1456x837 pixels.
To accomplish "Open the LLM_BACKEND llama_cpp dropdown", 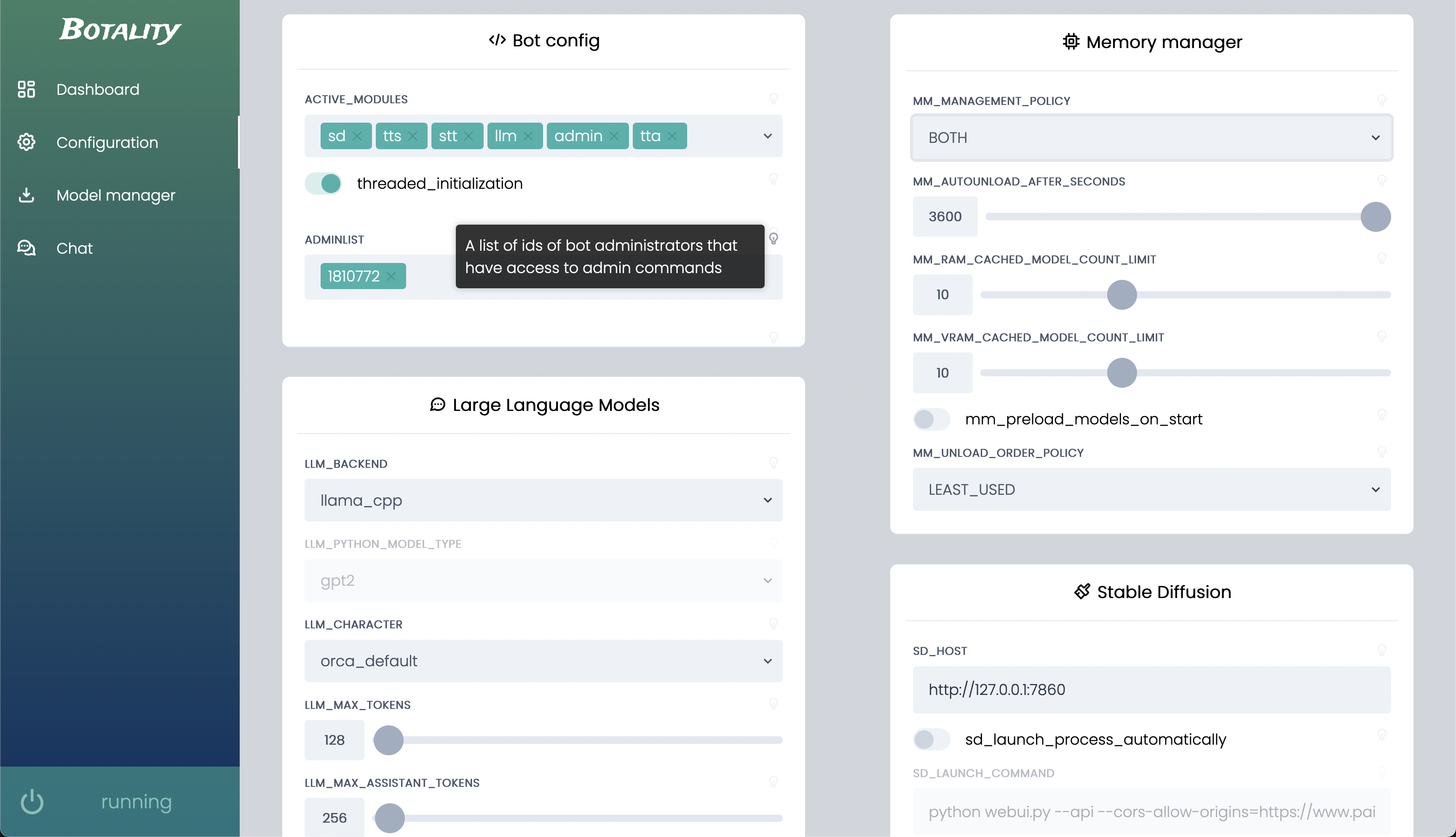I will click(x=543, y=500).
